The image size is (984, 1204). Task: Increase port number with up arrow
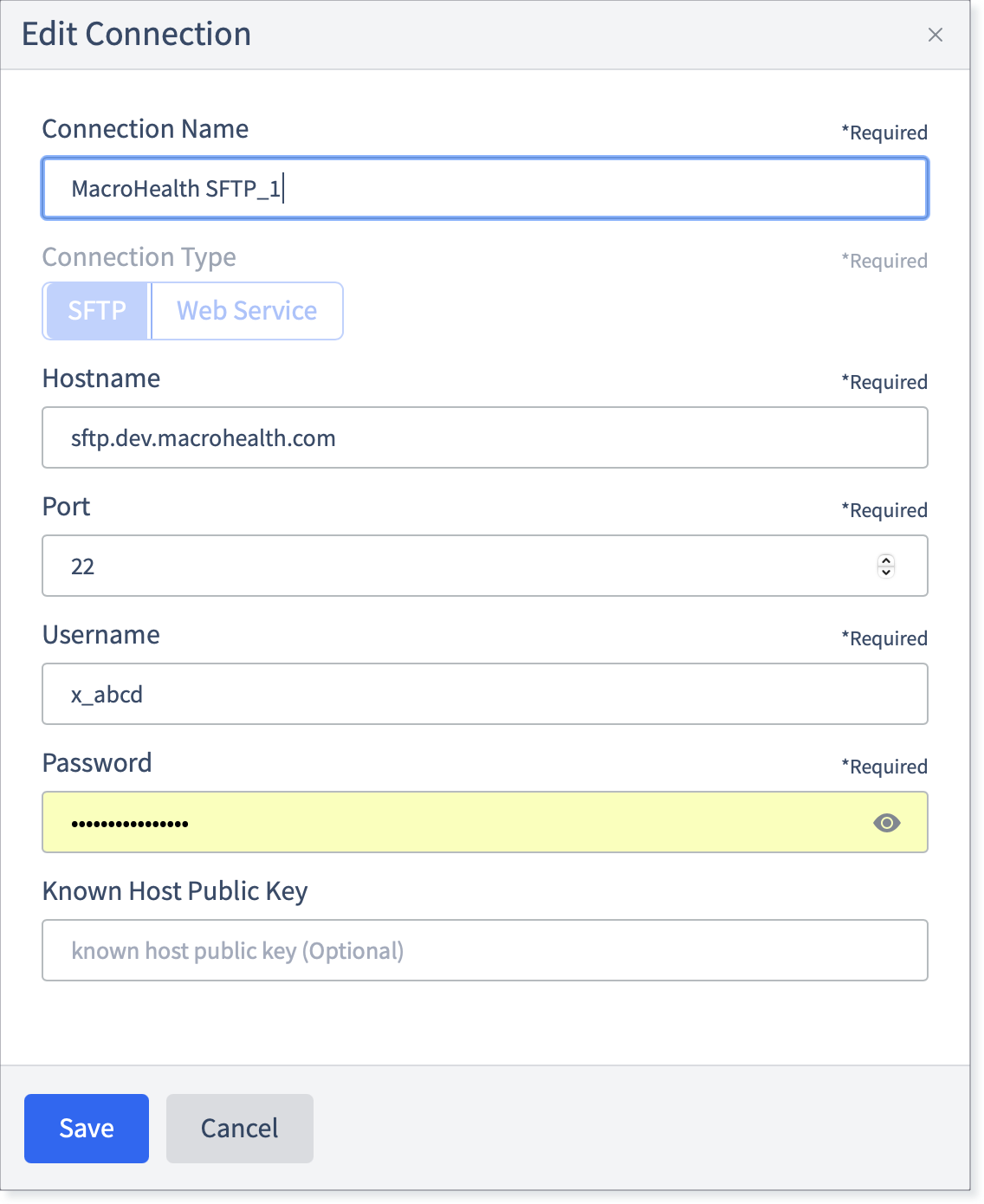[885, 560]
